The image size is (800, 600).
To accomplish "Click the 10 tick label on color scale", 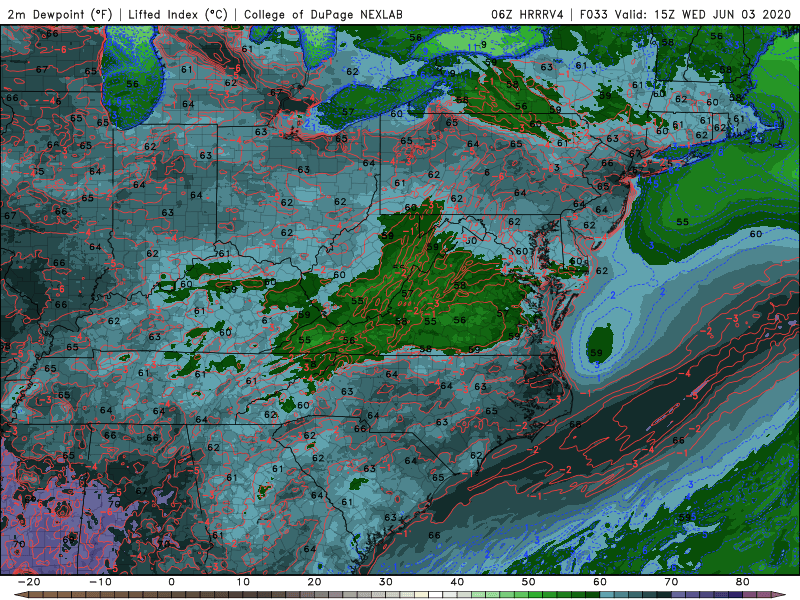I will click(243, 582).
